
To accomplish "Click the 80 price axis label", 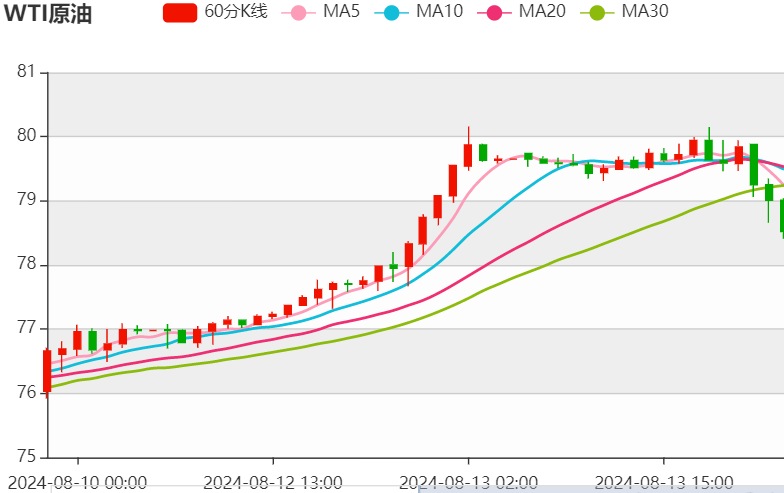I will [26, 136].
